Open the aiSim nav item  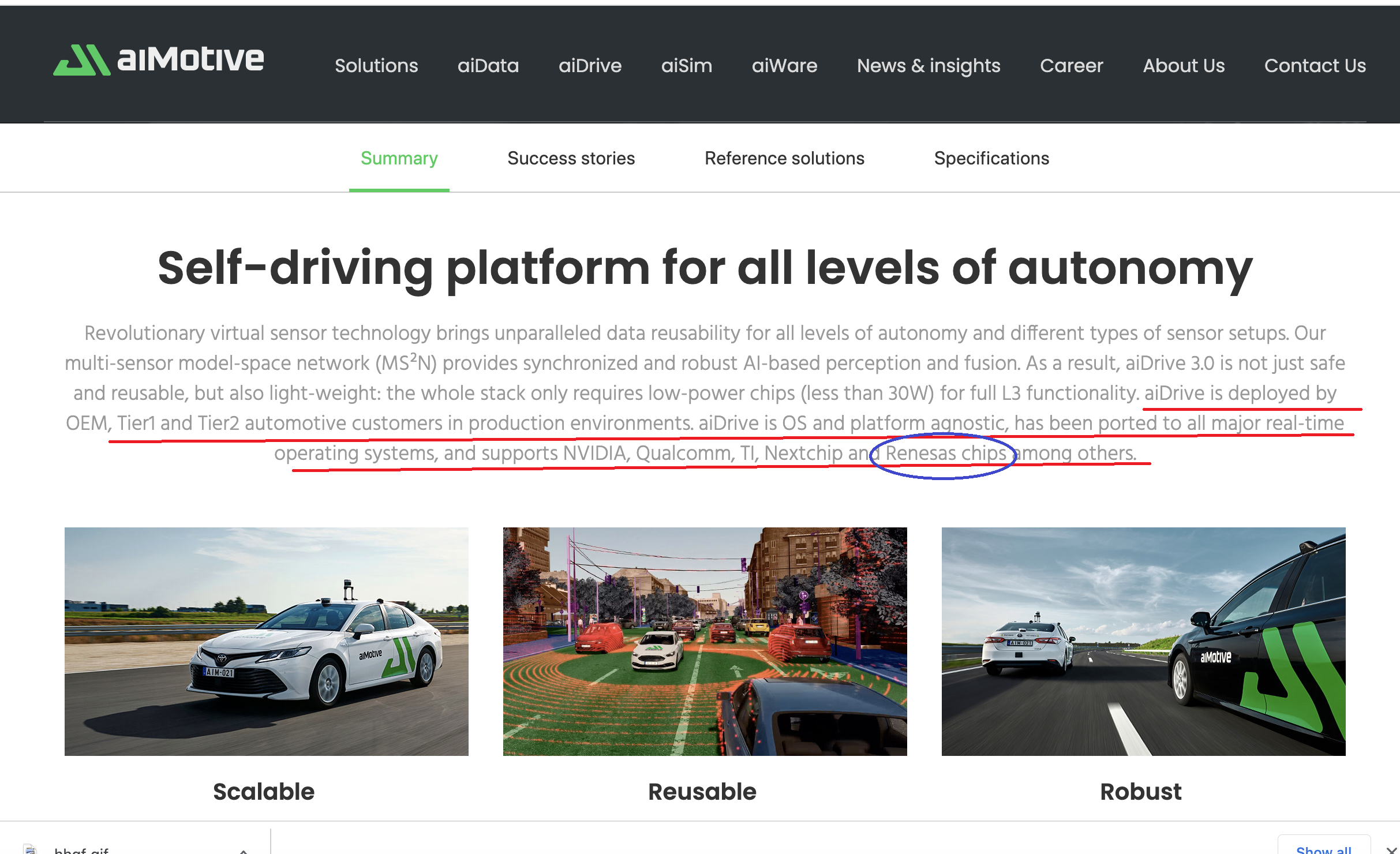pos(687,66)
